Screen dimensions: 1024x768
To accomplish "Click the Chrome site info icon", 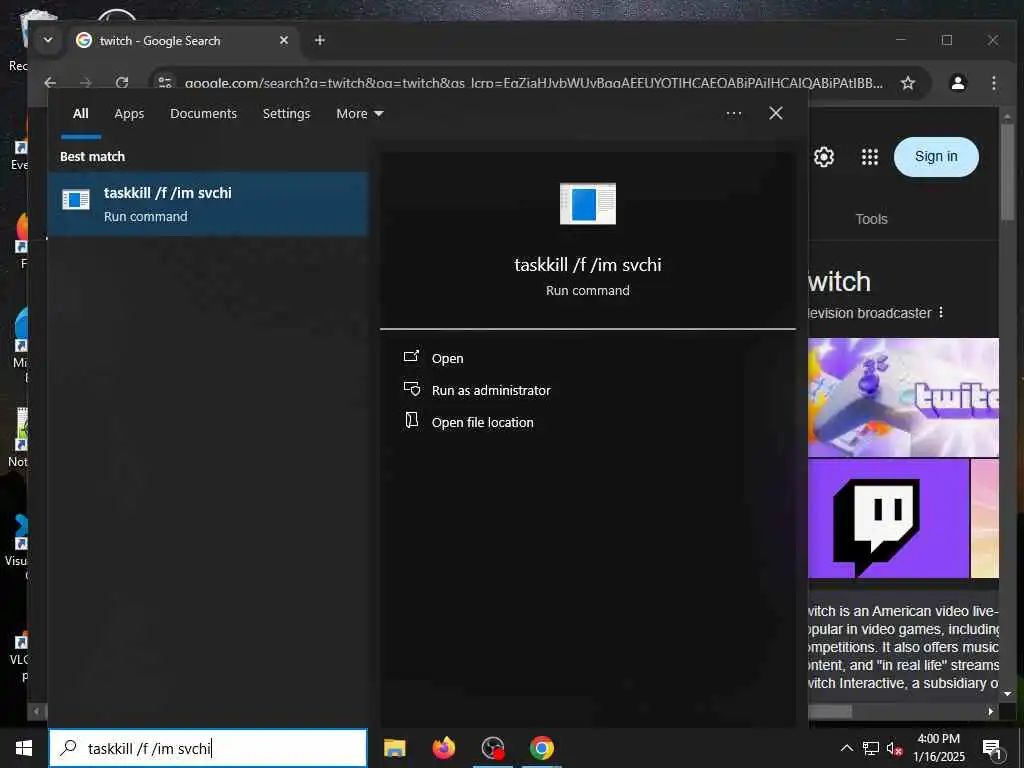I will click(x=165, y=82).
